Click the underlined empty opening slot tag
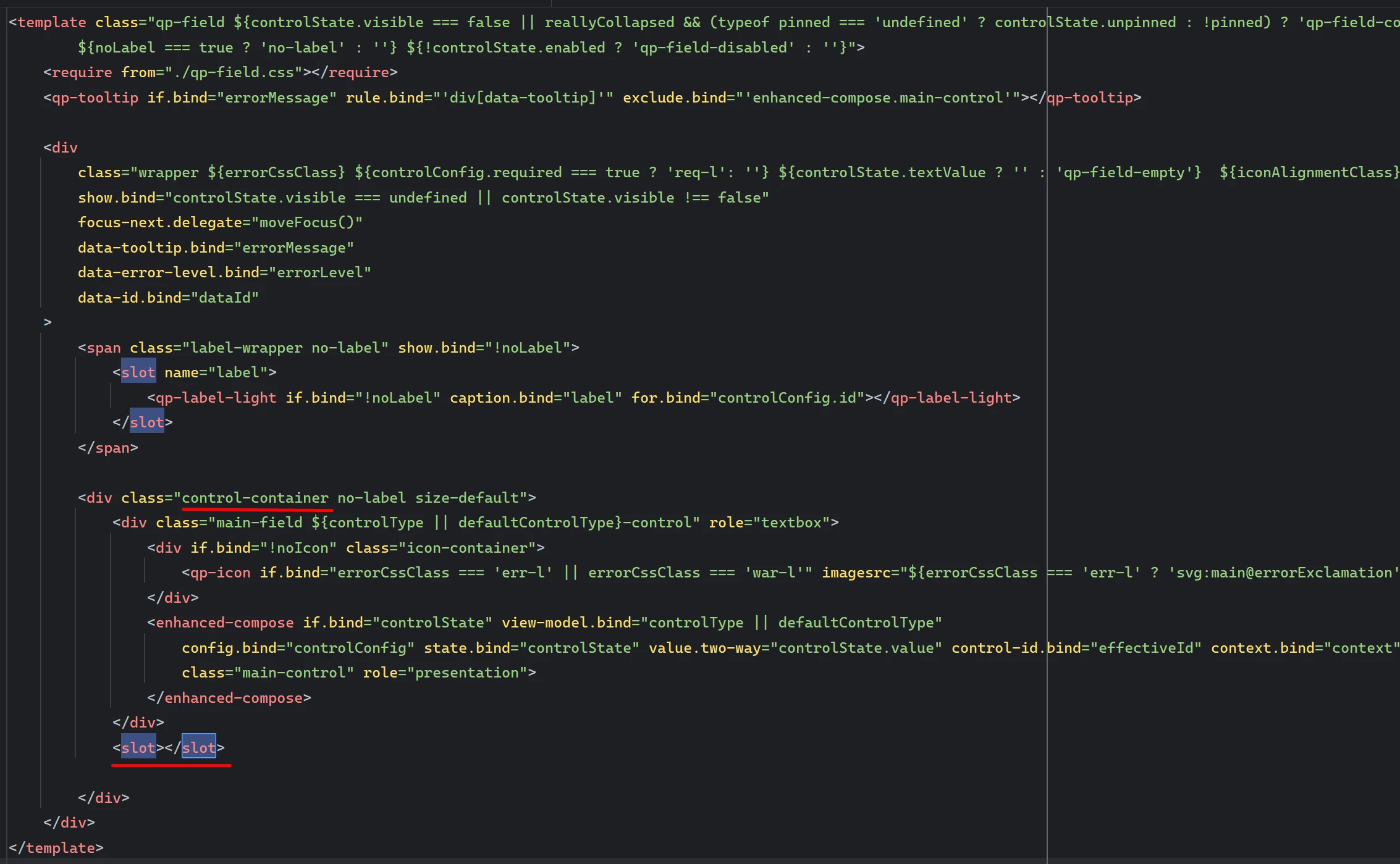 tap(138, 748)
